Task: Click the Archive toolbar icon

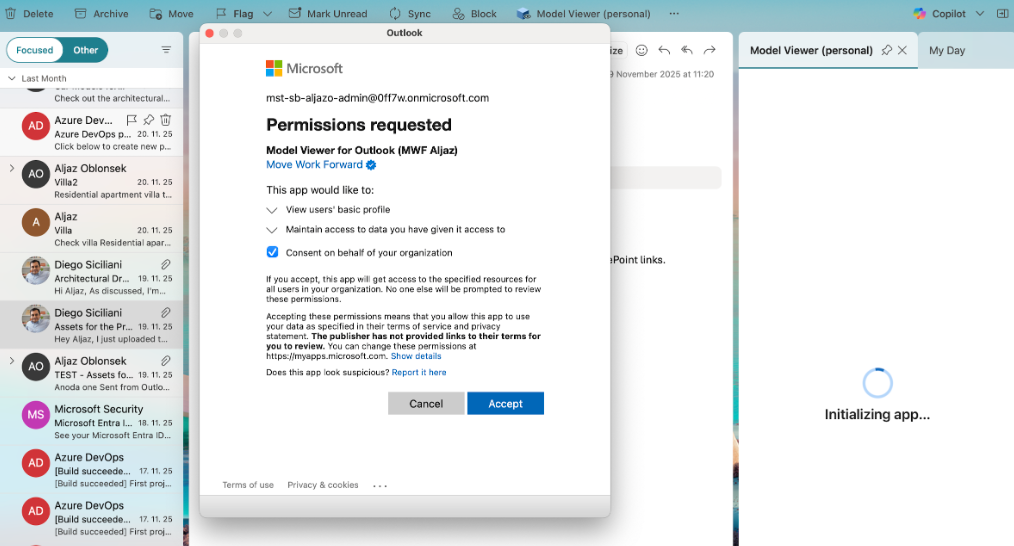Action: point(85,14)
